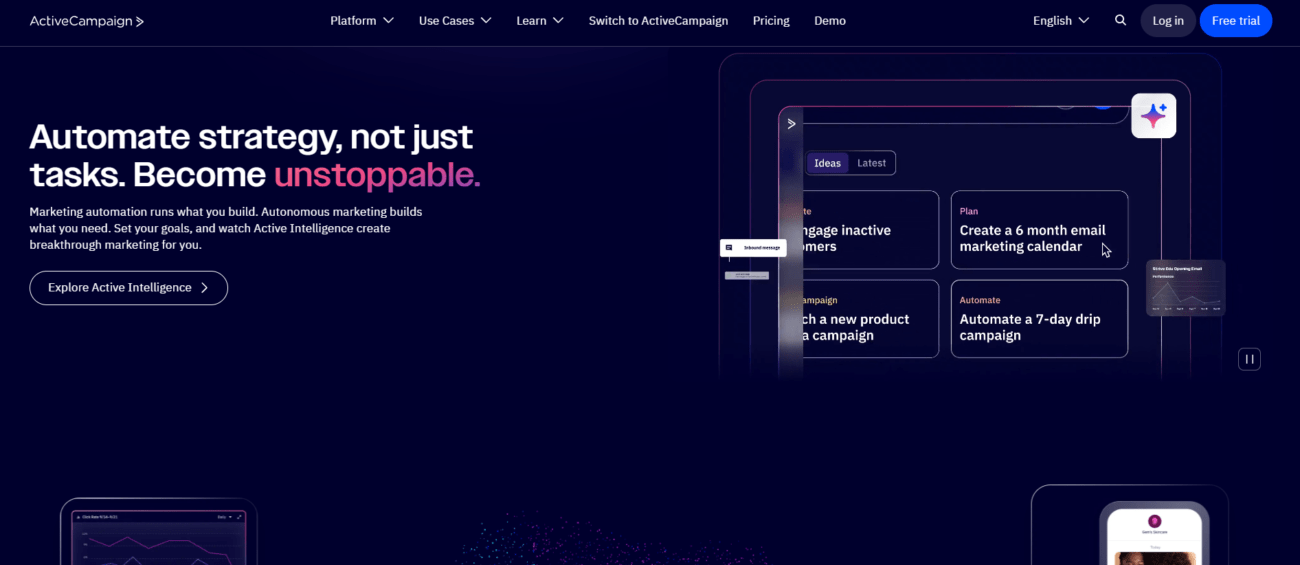Click the ActiveCampaign logo
Image resolution: width=1300 pixels, height=565 pixels.
(x=87, y=21)
